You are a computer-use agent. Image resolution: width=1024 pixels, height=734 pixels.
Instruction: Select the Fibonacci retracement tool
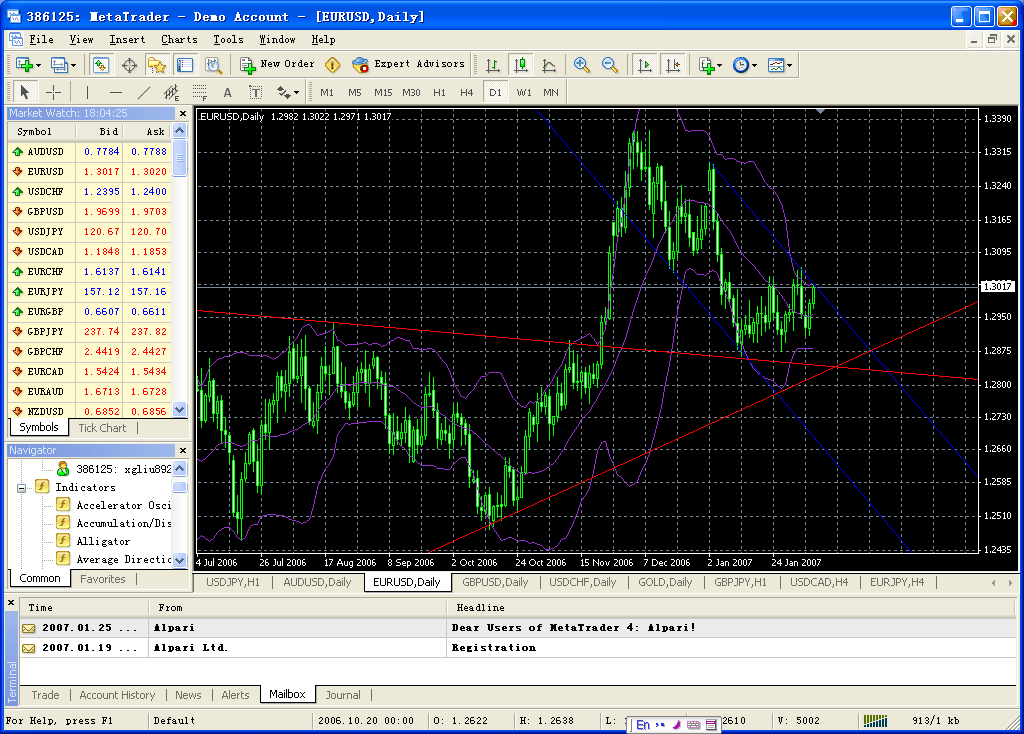coord(199,92)
